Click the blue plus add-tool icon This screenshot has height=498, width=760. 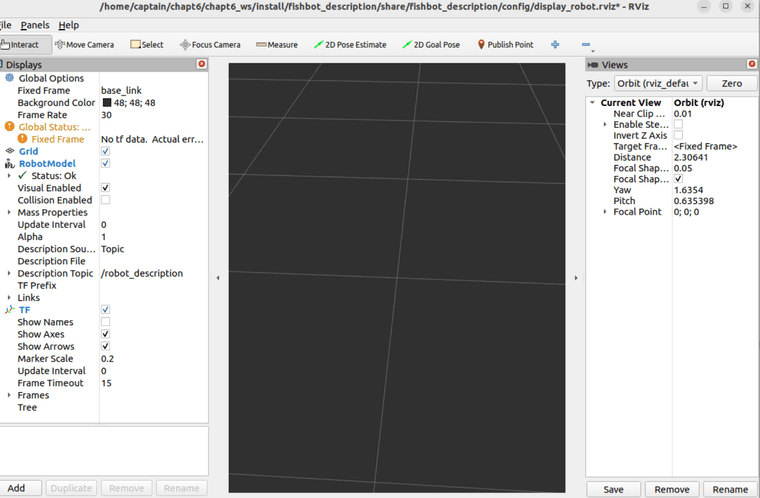pyautogui.click(x=555, y=45)
